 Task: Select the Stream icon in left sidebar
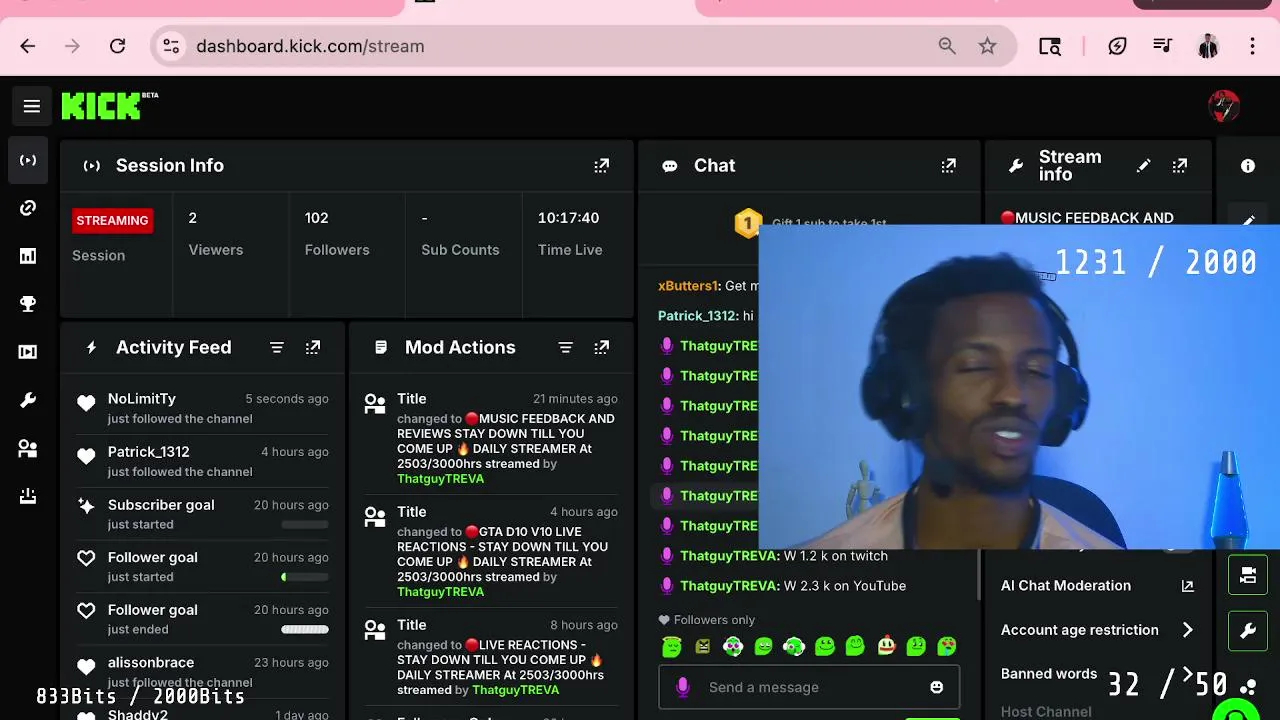tap(28, 160)
